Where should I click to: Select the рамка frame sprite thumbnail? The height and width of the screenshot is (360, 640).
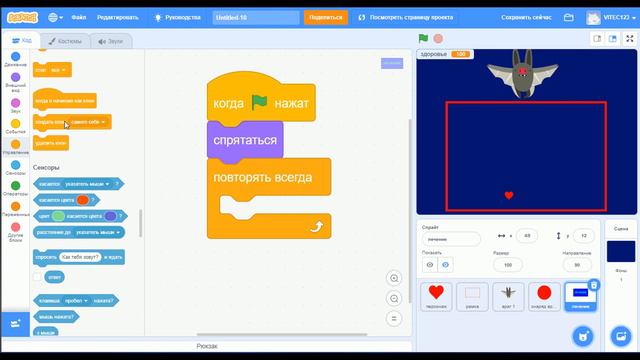[x=472, y=297]
